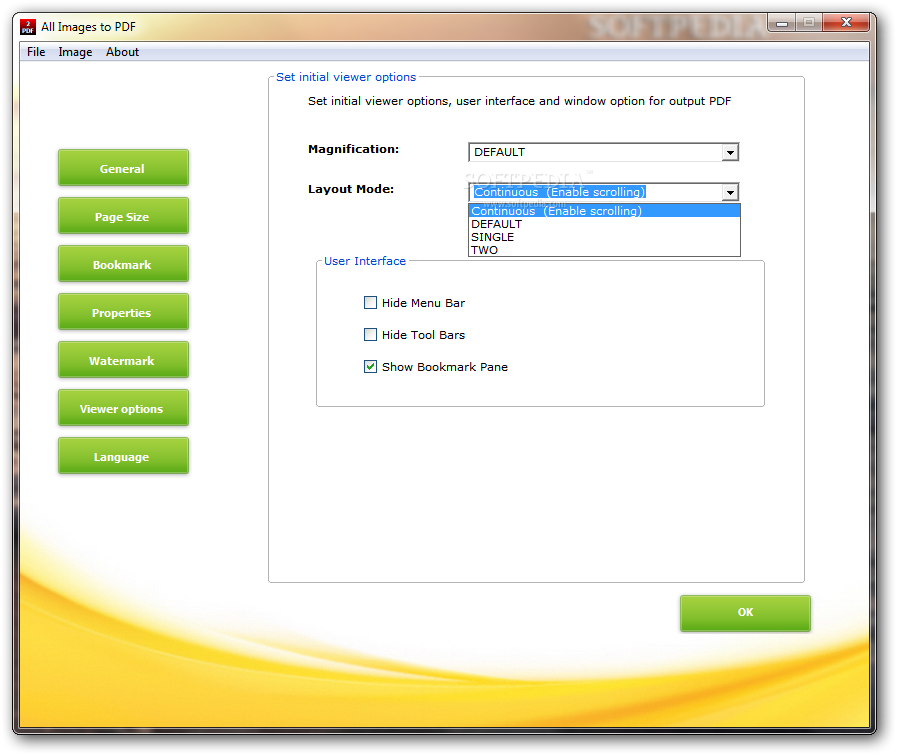Enable the Hide Menu Bar checkbox
This screenshot has height=755, width=897.
pos(371,303)
